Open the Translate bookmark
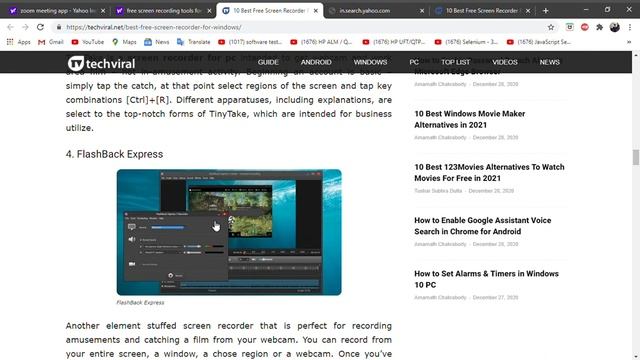The width and height of the screenshot is (640, 360). [x=193, y=42]
